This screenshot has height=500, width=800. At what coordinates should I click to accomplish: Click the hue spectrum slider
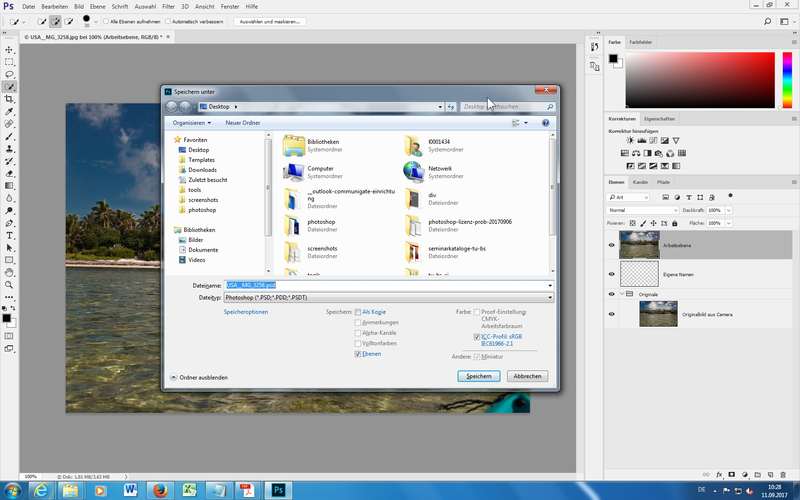[x=787, y=79]
